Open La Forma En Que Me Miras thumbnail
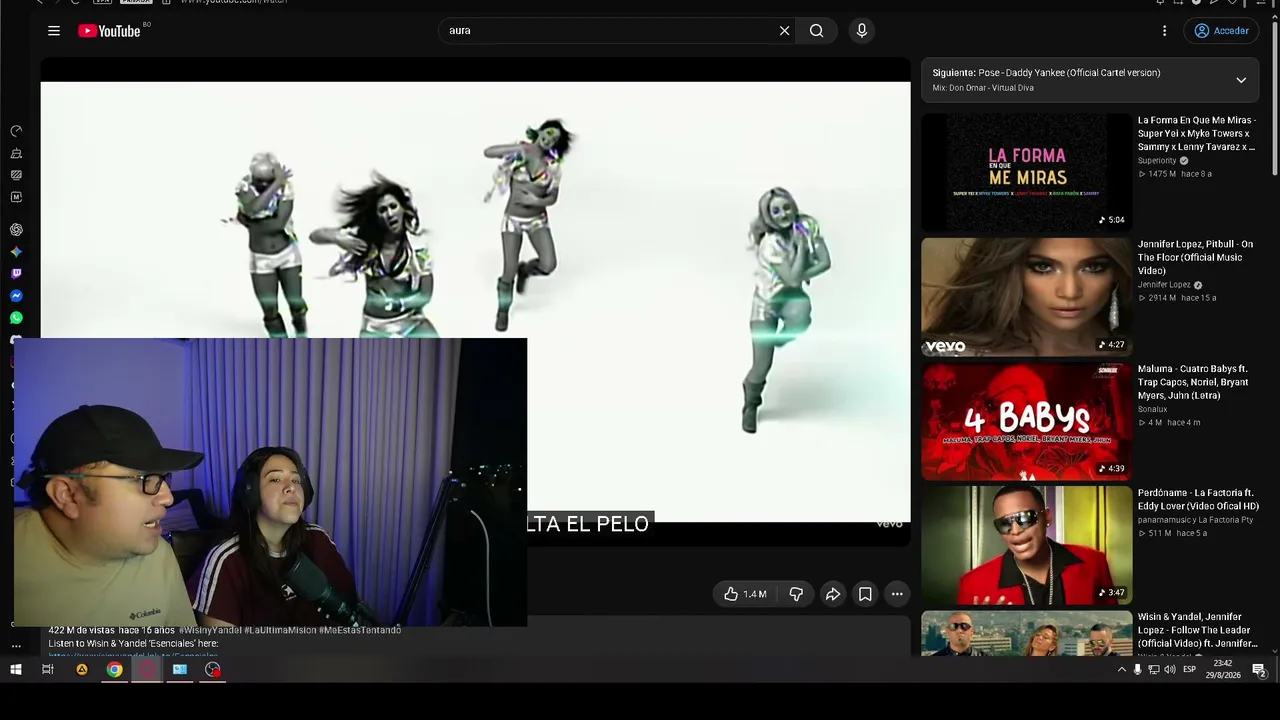Viewport: 1280px width, 720px height. click(x=1026, y=172)
